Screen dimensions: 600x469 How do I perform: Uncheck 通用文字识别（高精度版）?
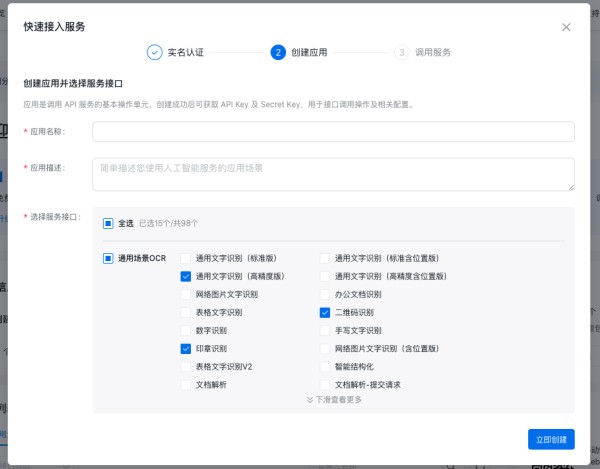coord(186,276)
